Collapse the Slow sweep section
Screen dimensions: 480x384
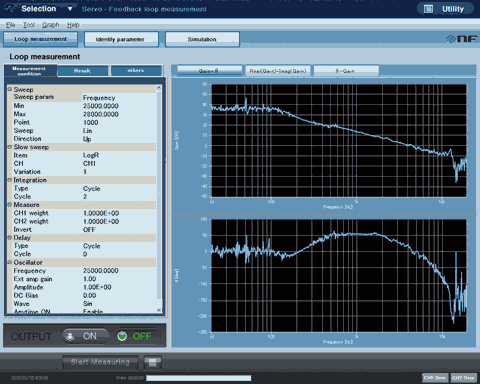point(10,147)
